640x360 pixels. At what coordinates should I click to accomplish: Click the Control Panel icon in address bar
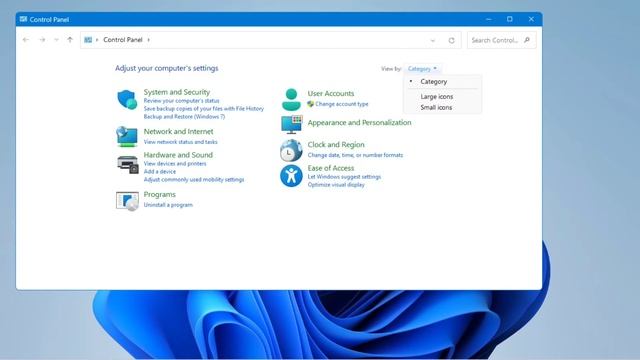coord(88,40)
